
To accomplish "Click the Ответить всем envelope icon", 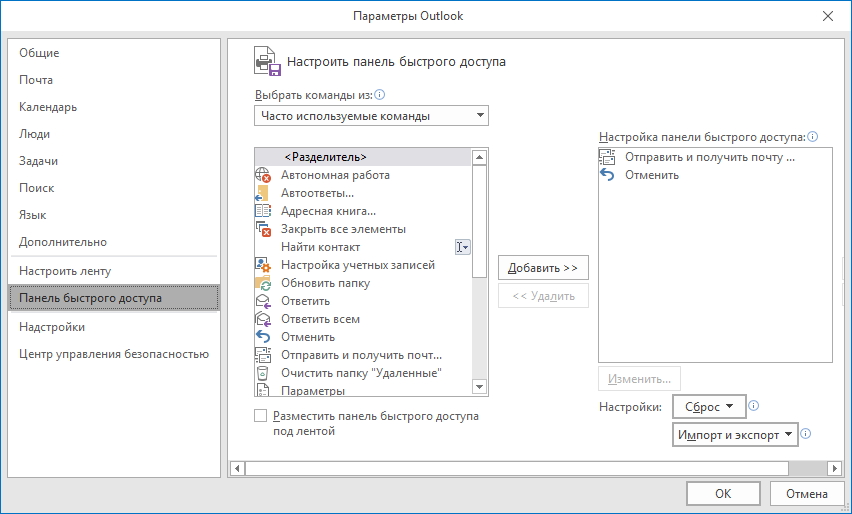I will [263, 319].
